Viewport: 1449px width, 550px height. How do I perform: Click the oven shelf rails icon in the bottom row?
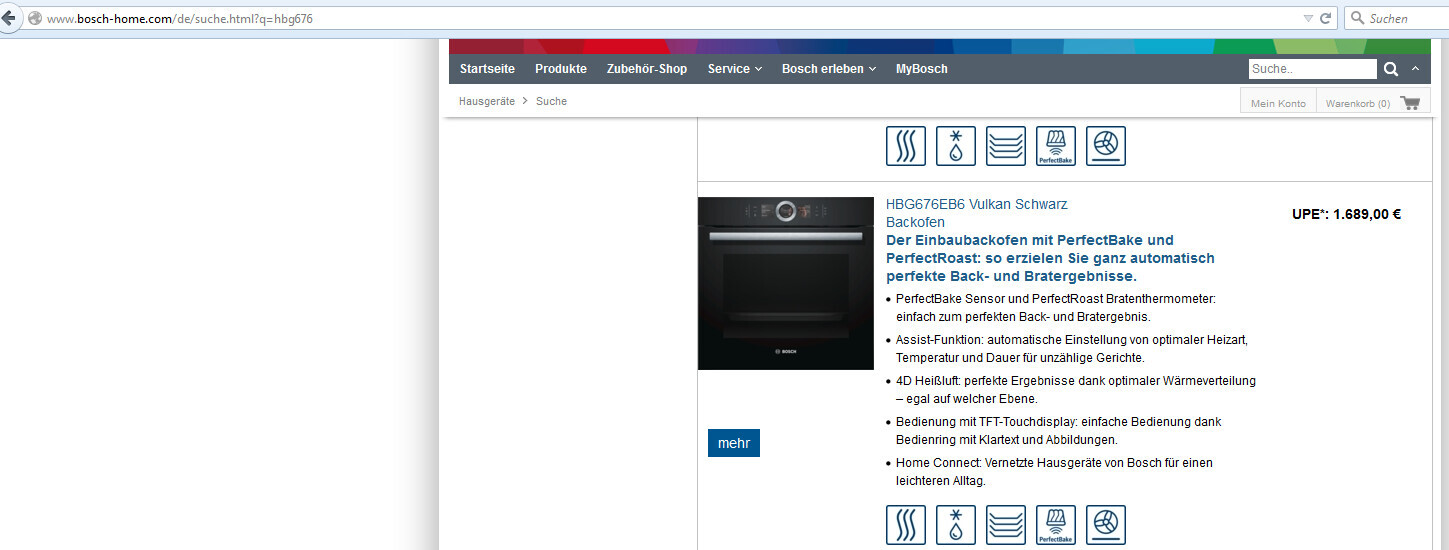(1006, 525)
